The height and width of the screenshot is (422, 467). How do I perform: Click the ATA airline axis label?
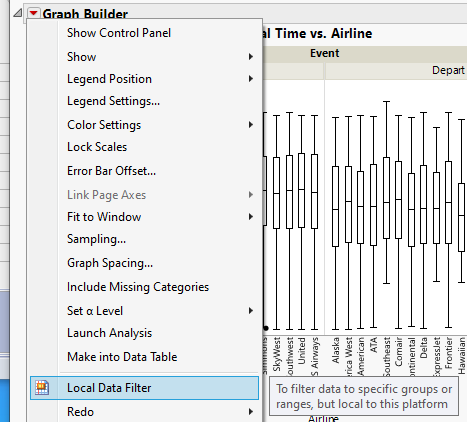point(373,345)
